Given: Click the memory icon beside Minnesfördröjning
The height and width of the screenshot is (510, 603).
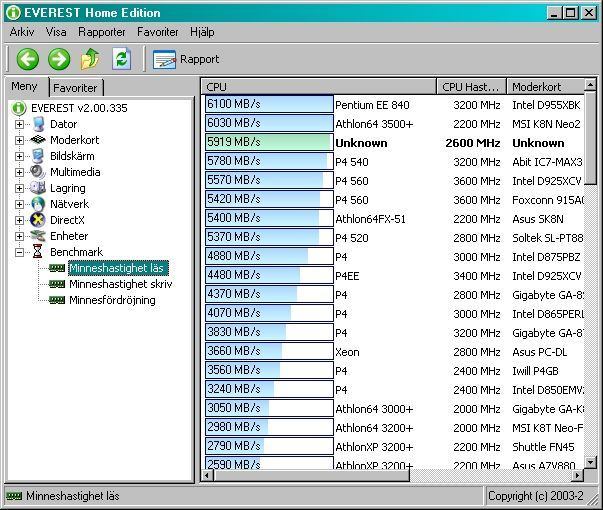Looking at the screenshot, I should click(x=57, y=300).
